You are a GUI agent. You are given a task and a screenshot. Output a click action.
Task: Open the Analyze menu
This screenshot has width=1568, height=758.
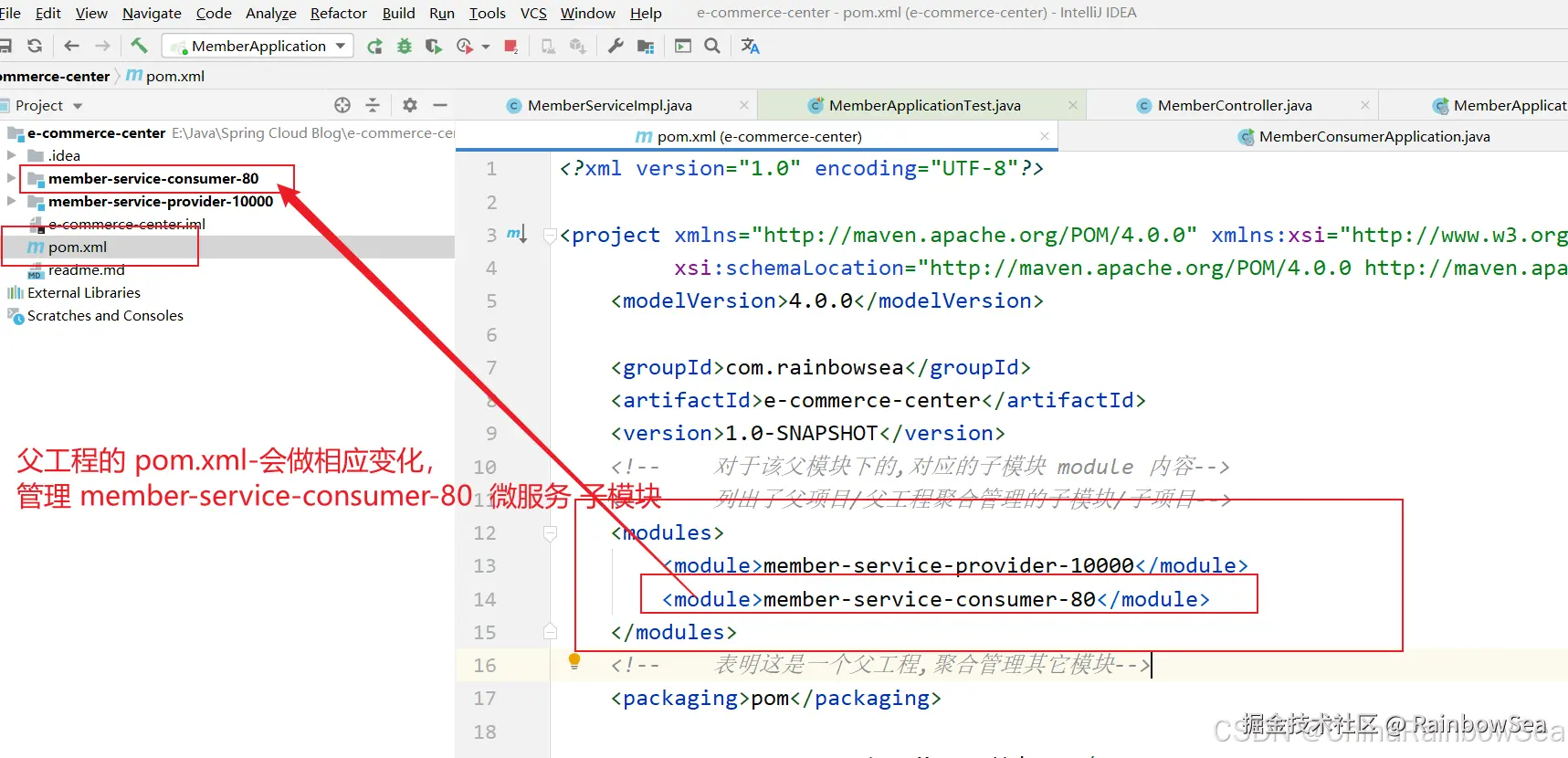pyautogui.click(x=271, y=13)
